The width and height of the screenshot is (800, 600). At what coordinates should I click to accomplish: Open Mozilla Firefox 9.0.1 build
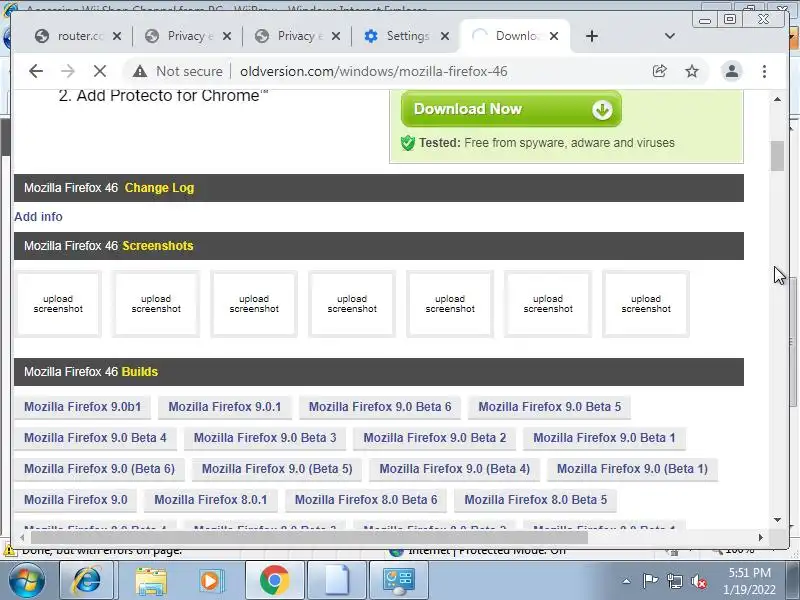coord(224,407)
